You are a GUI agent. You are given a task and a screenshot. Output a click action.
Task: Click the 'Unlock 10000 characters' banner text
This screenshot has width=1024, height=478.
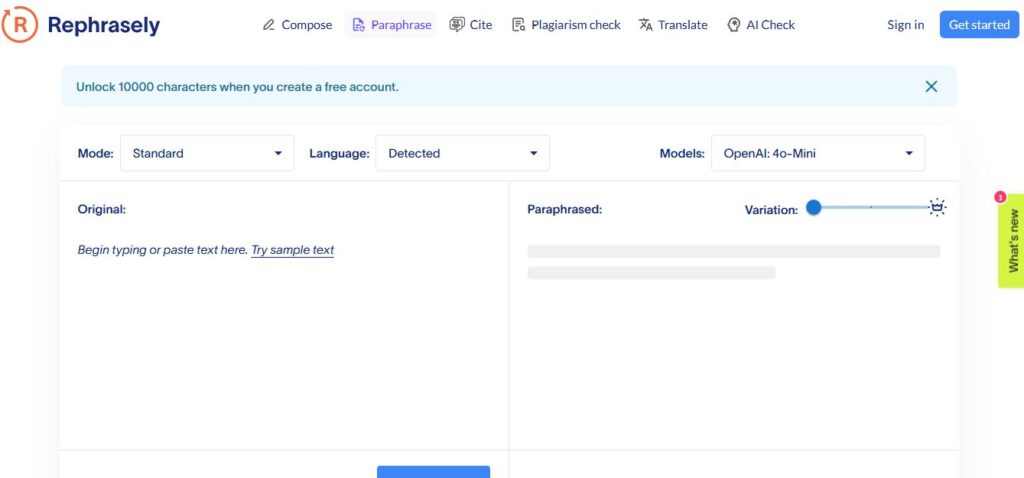pos(237,86)
